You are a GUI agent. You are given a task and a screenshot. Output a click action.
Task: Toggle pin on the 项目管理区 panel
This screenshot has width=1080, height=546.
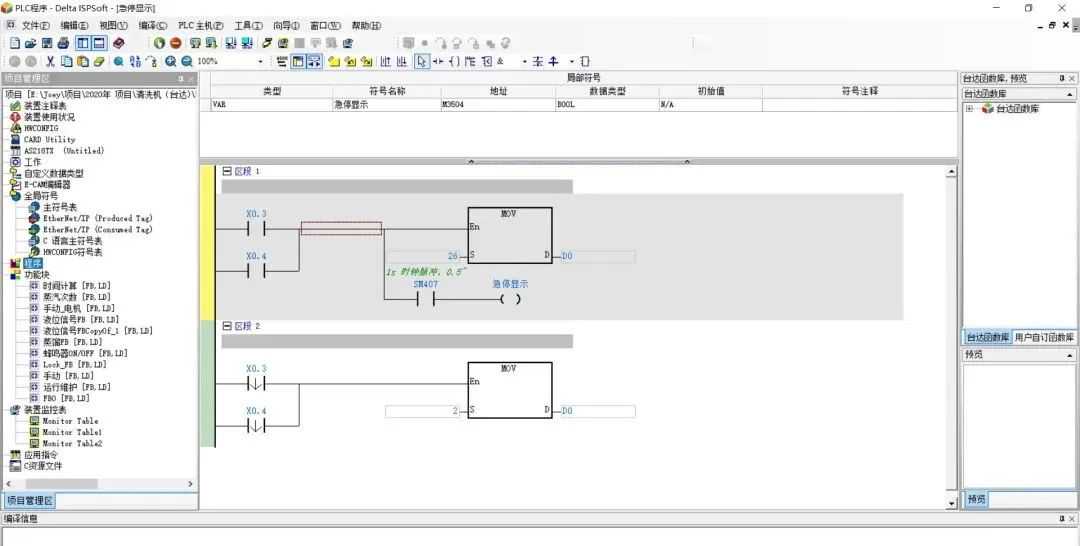tap(181, 78)
